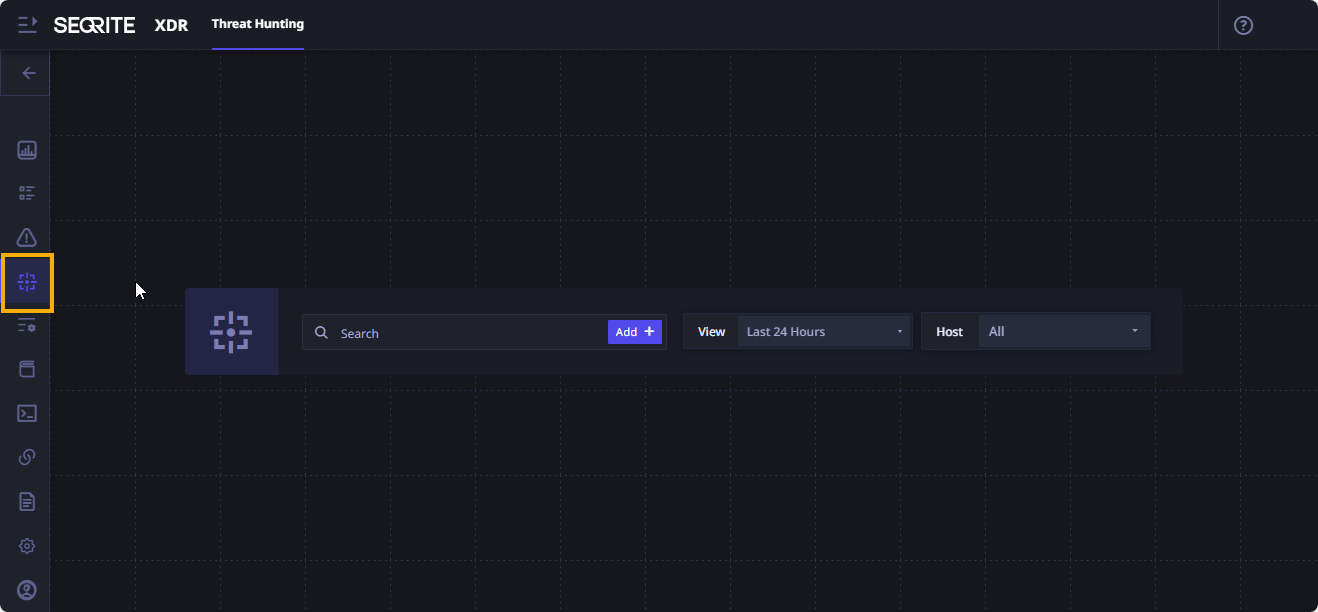The height and width of the screenshot is (612, 1318).
Task: Click the large threat hunting crosshair tile
Action: pyautogui.click(x=231, y=332)
